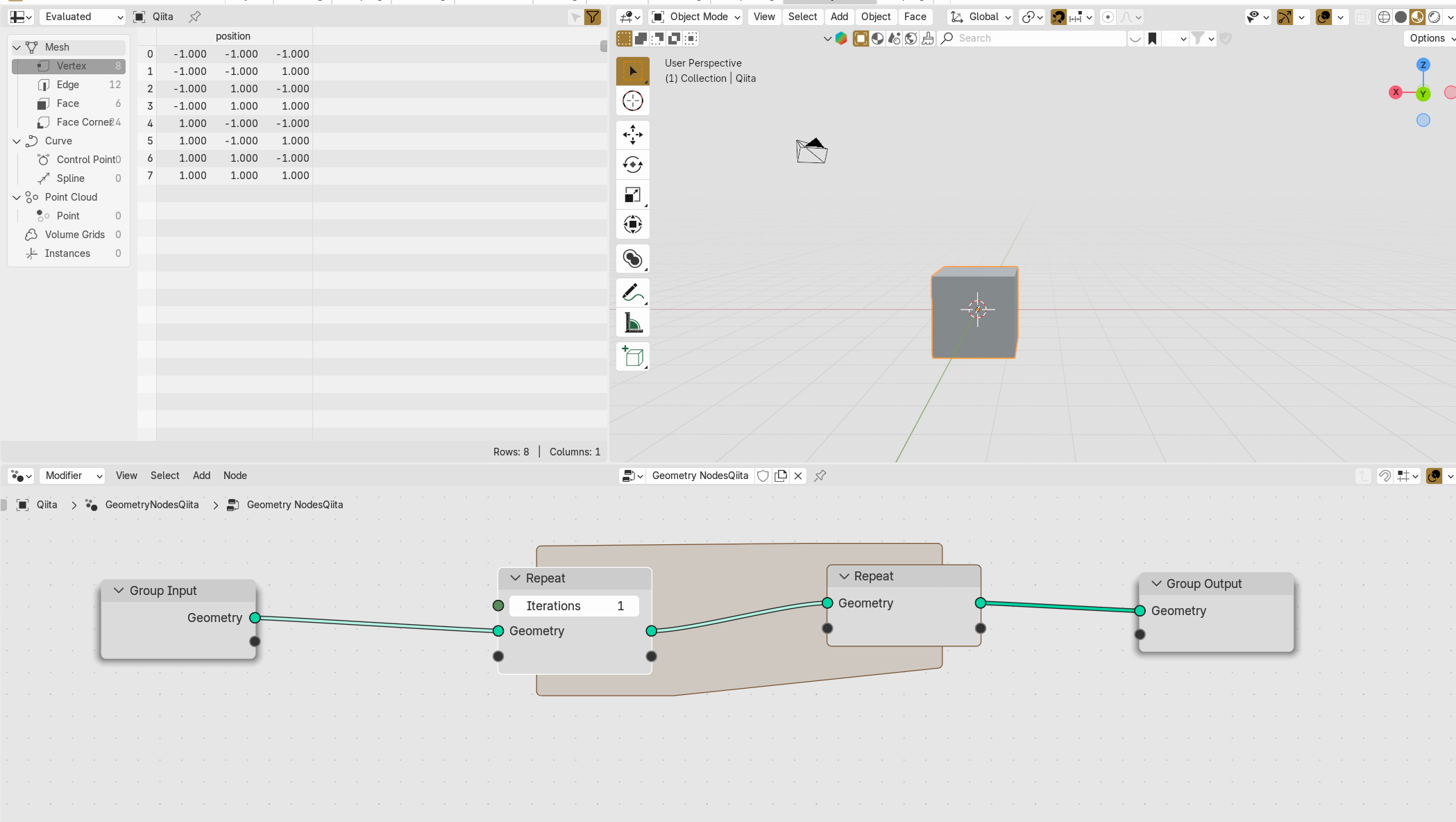Toggle fake user shield for Geometry NodesQiita
Screen dimensions: 1456x822
(763, 476)
